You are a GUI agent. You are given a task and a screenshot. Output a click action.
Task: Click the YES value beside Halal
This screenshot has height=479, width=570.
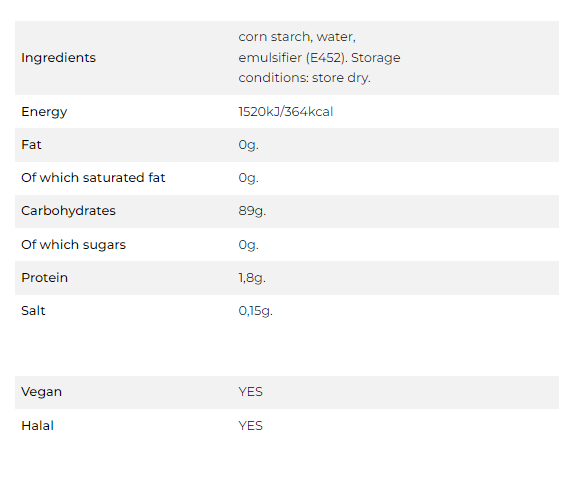click(x=250, y=426)
